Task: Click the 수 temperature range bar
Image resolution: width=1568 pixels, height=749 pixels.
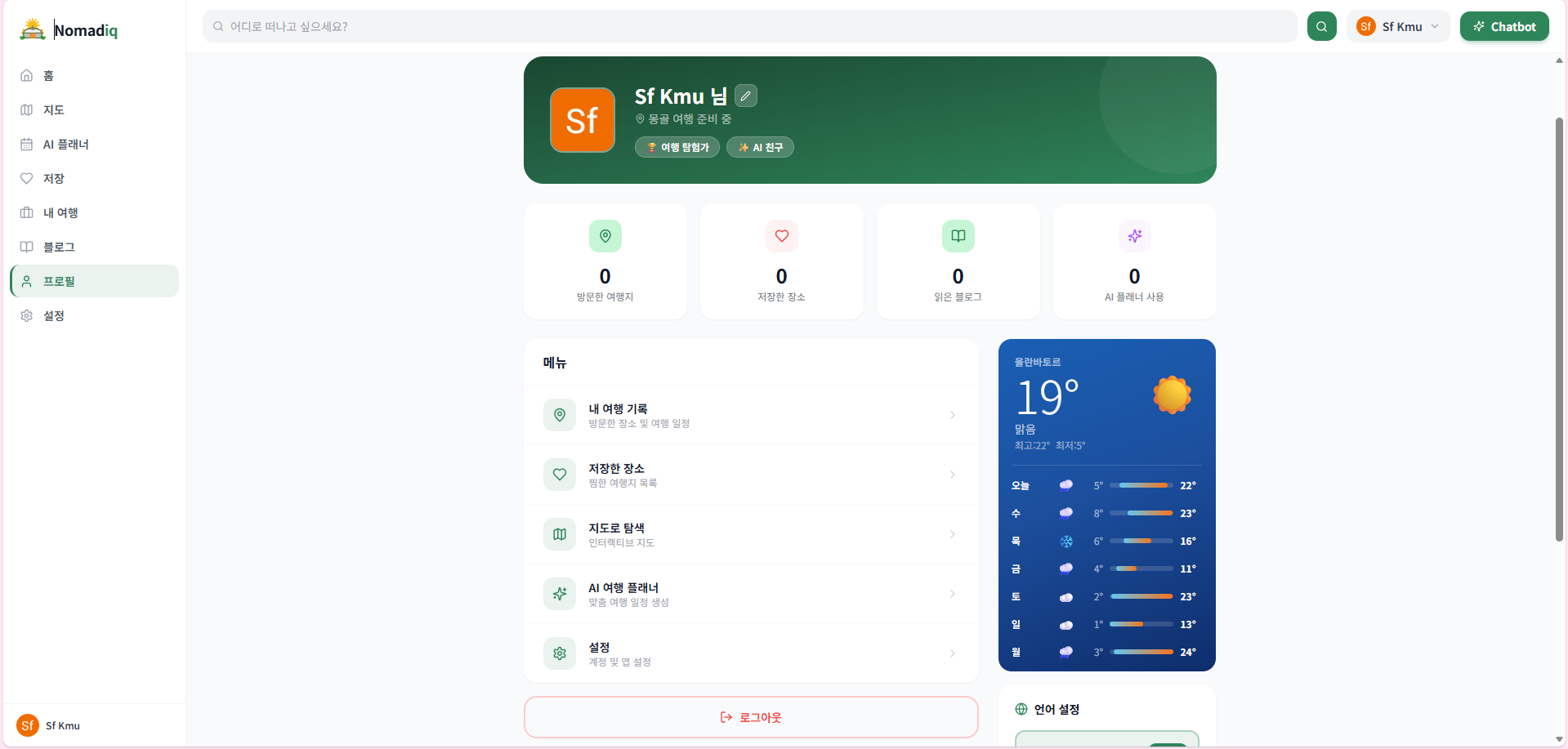Action: (x=1141, y=513)
